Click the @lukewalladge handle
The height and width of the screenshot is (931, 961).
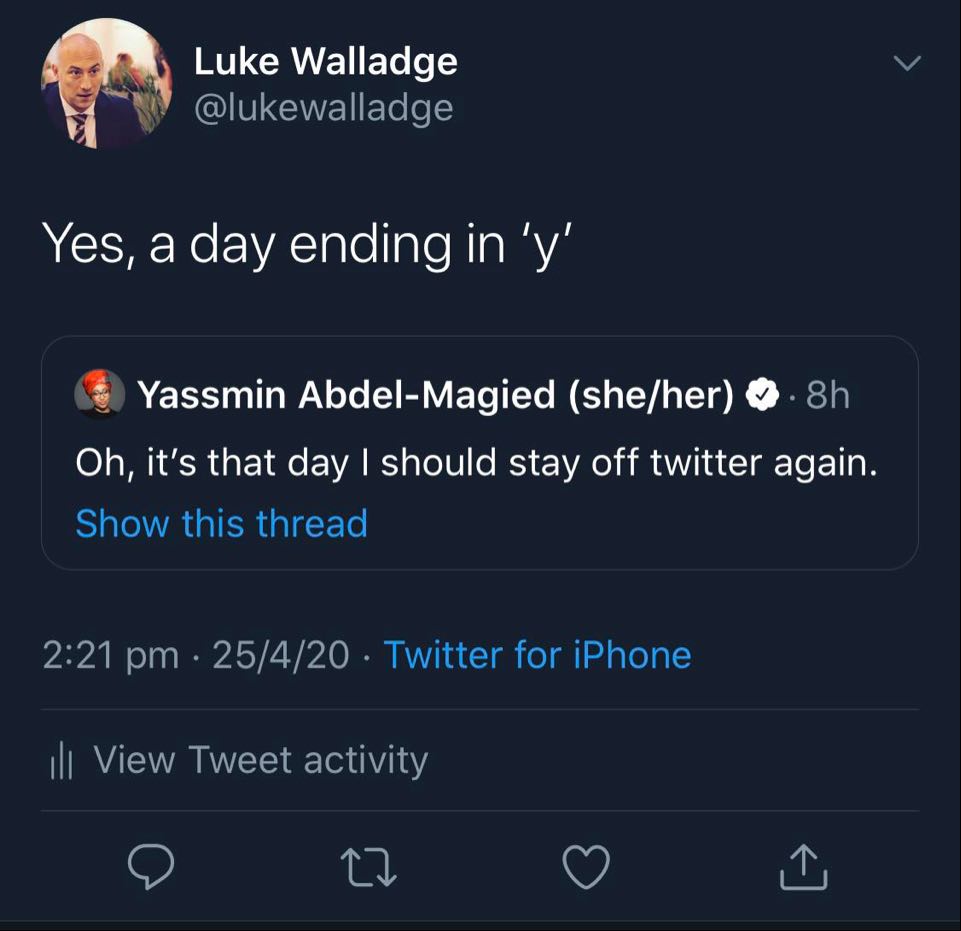pyautogui.click(x=323, y=107)
